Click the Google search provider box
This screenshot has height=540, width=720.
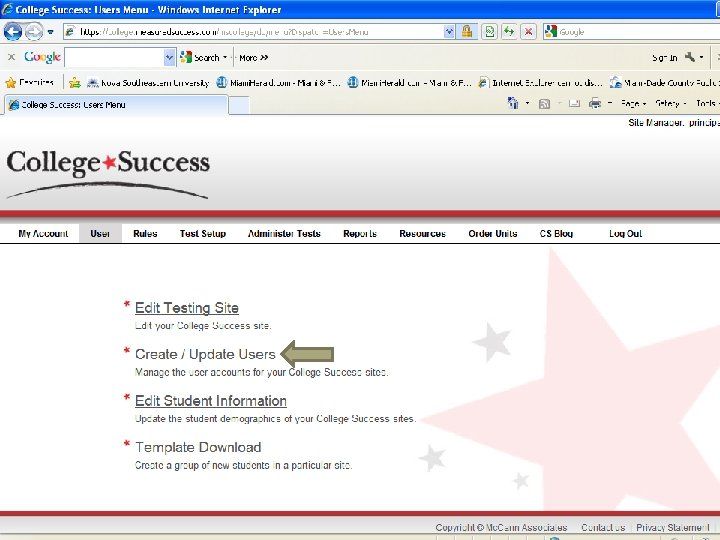634,32
